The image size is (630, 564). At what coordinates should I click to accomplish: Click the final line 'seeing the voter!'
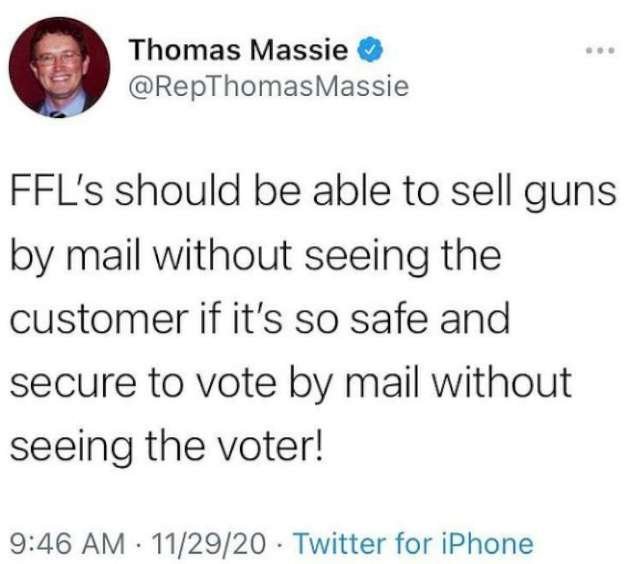pyautogui.click(x=166, y=446)
